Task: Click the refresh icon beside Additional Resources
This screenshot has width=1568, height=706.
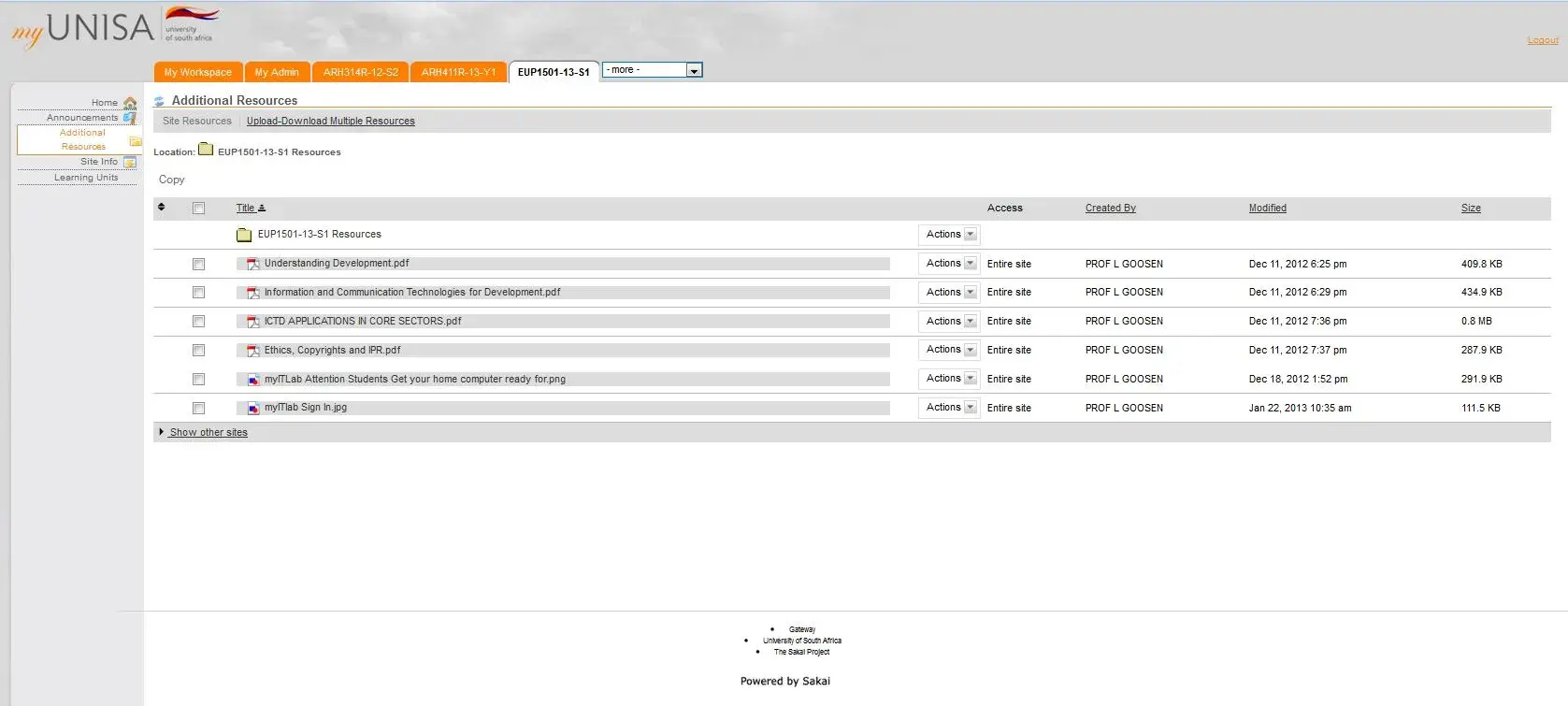Action: [159, 101]
